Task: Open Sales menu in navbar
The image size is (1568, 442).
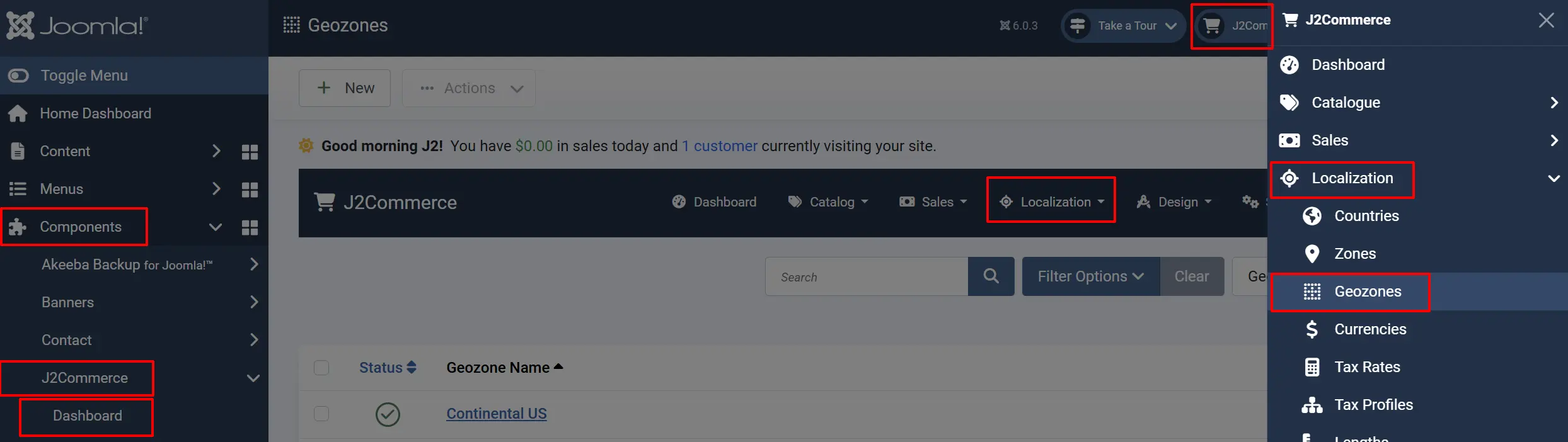Action: (x=933, y=202)
